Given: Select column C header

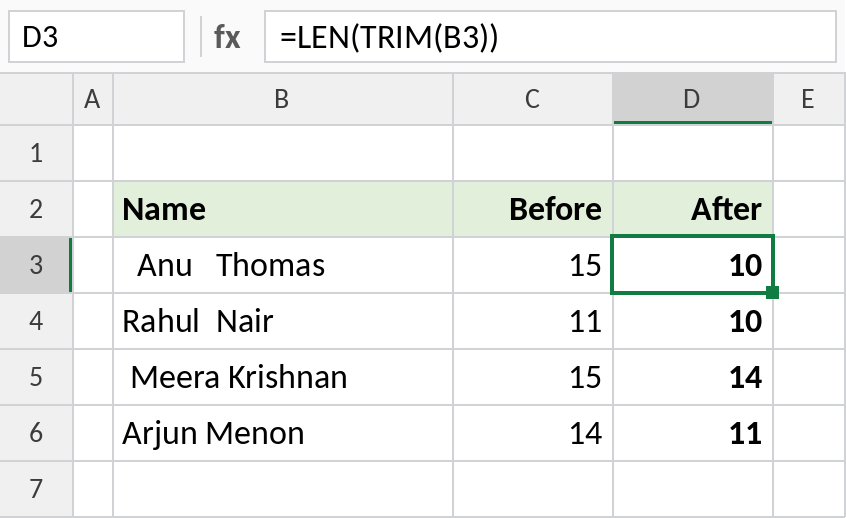Looking at the screenshot, I should [533, 99].
